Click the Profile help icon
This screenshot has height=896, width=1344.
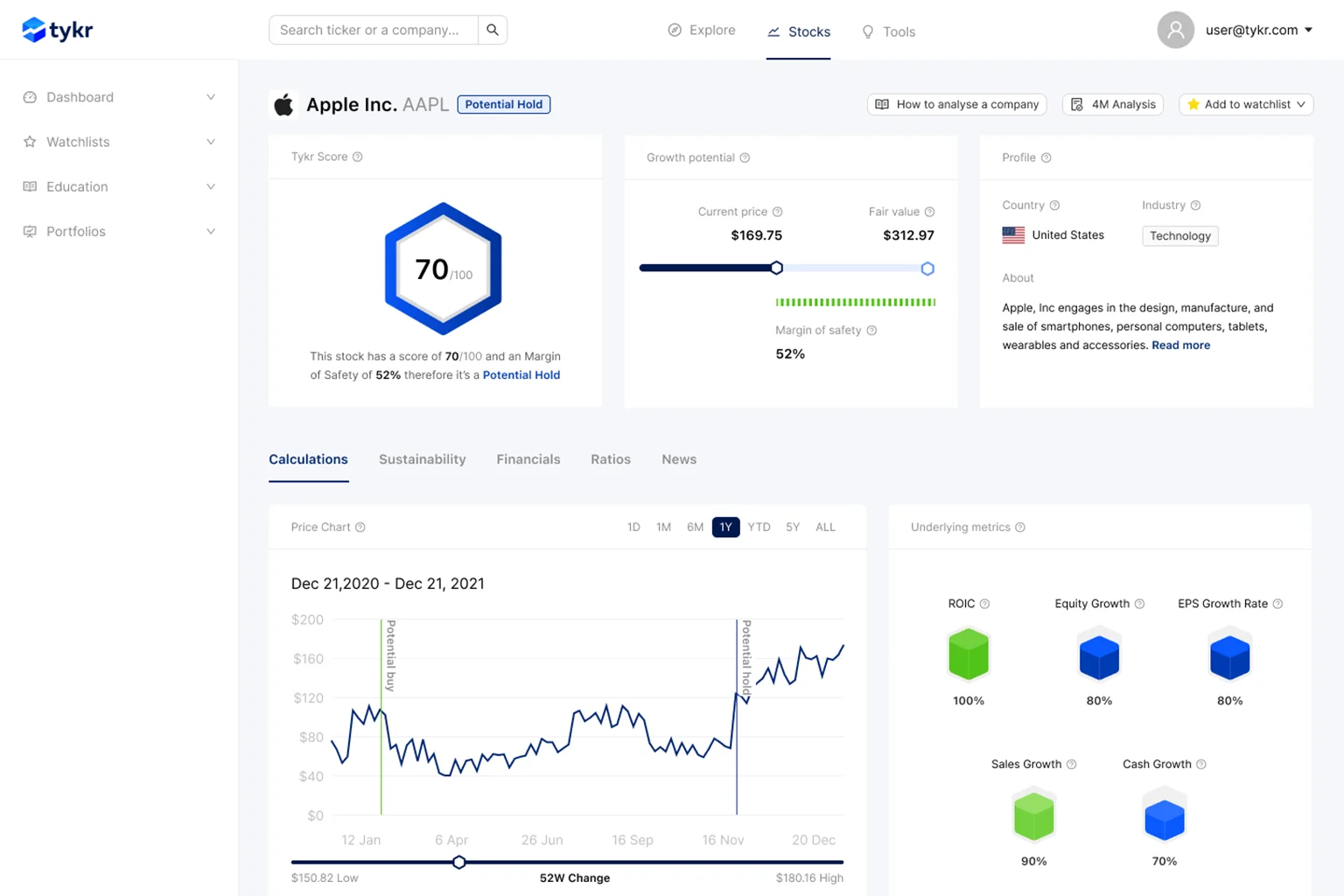[1046, 157]
